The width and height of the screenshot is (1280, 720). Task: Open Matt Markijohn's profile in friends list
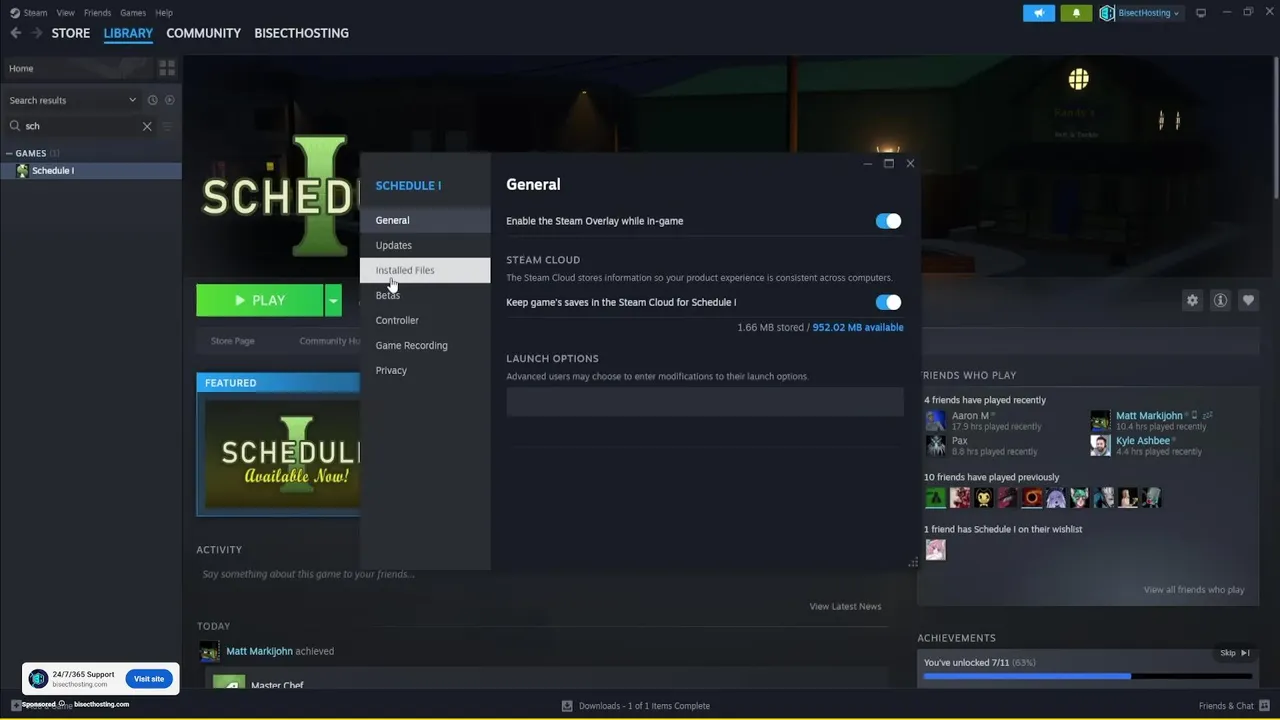click(x=1149, y=415)
